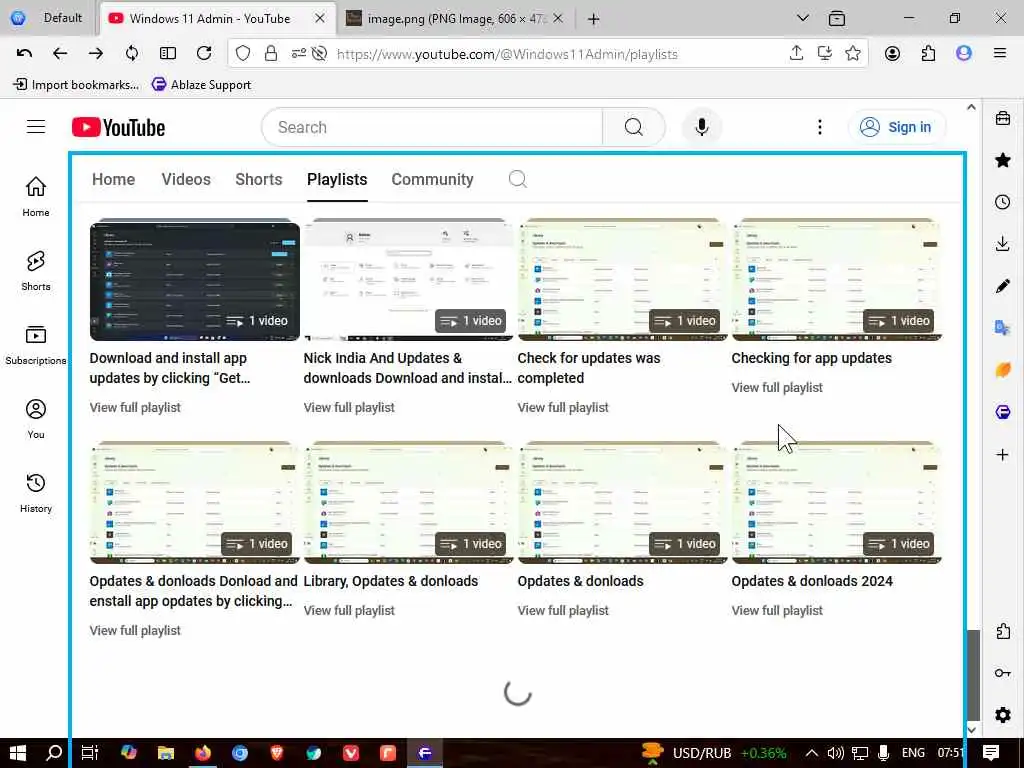This screenshot has height=768, width=1024.
Task: Open the YouTube guide hamburger menu
Action: click(36, 127)
